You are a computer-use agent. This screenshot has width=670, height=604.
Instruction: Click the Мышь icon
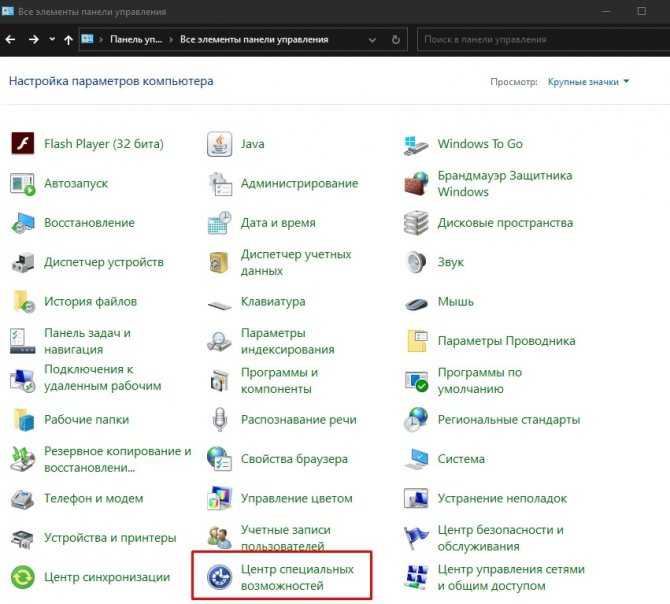[416, 304]
